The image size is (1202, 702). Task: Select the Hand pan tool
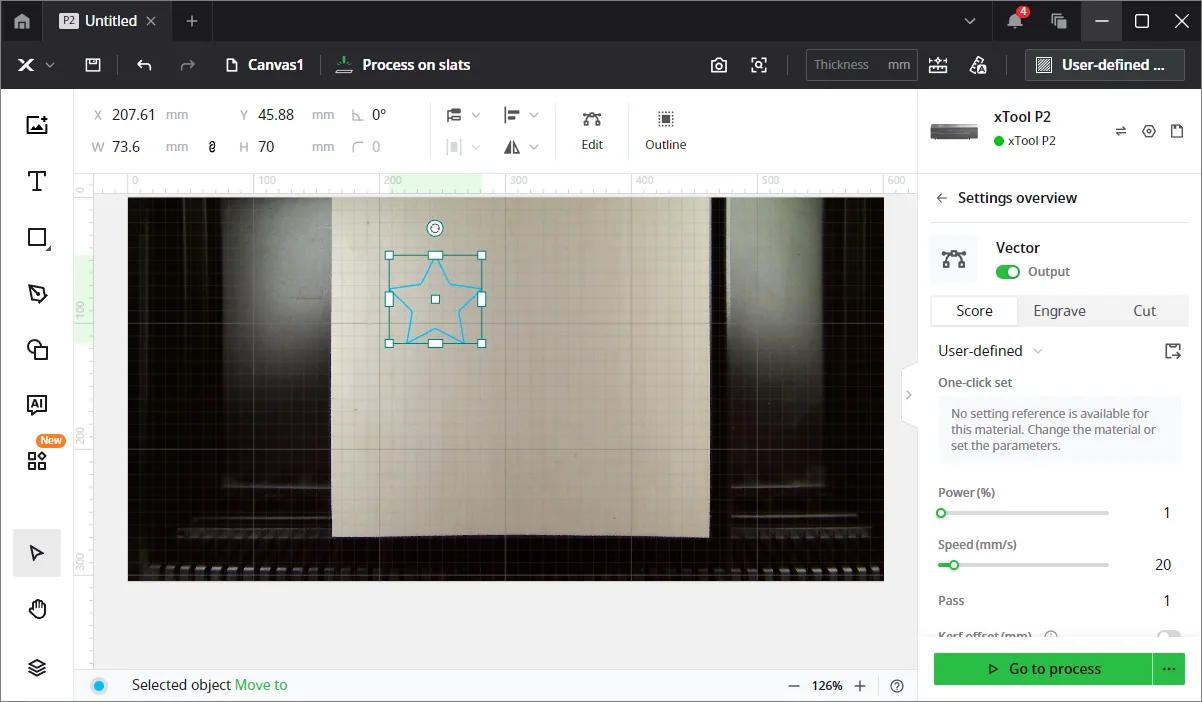pos(37,609)
